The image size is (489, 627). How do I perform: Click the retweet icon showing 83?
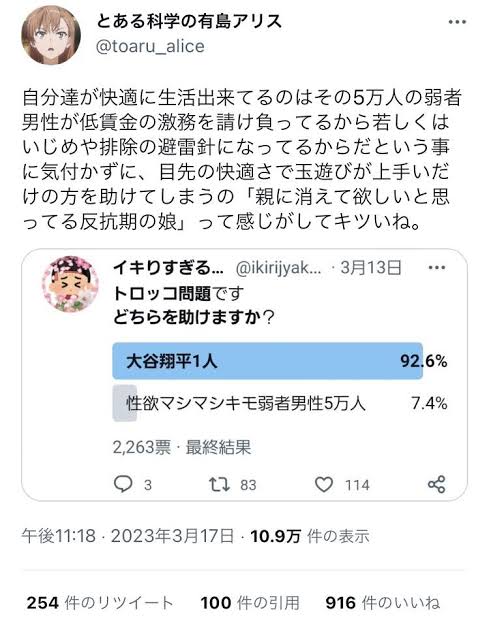click(x=219, y=484)
